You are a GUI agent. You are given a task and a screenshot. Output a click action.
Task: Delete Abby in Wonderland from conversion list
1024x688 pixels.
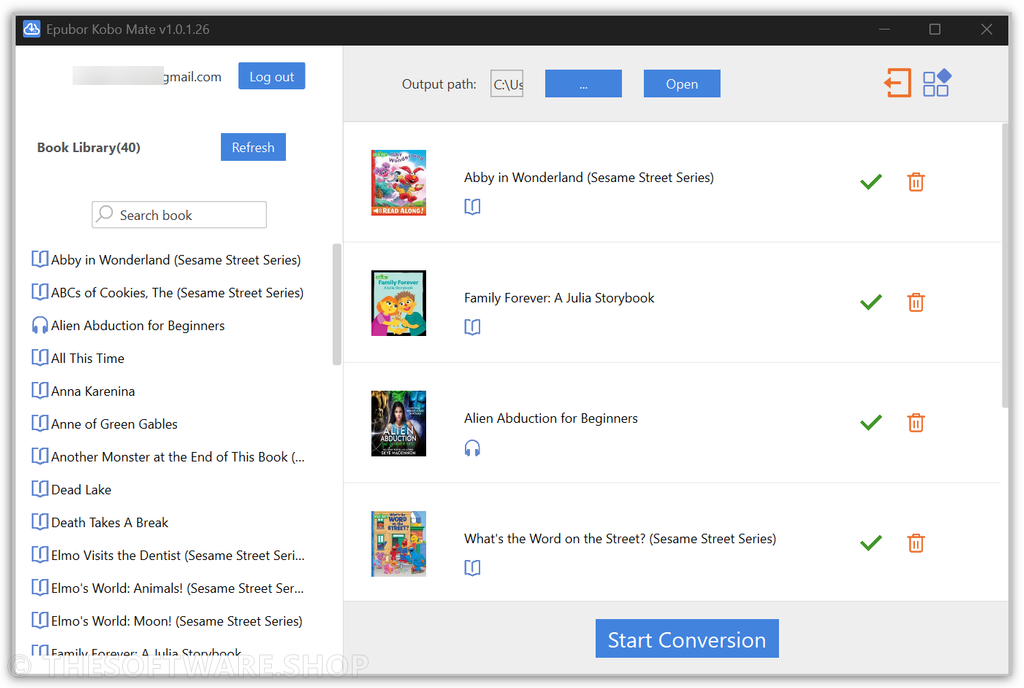[x=916, y=182]
